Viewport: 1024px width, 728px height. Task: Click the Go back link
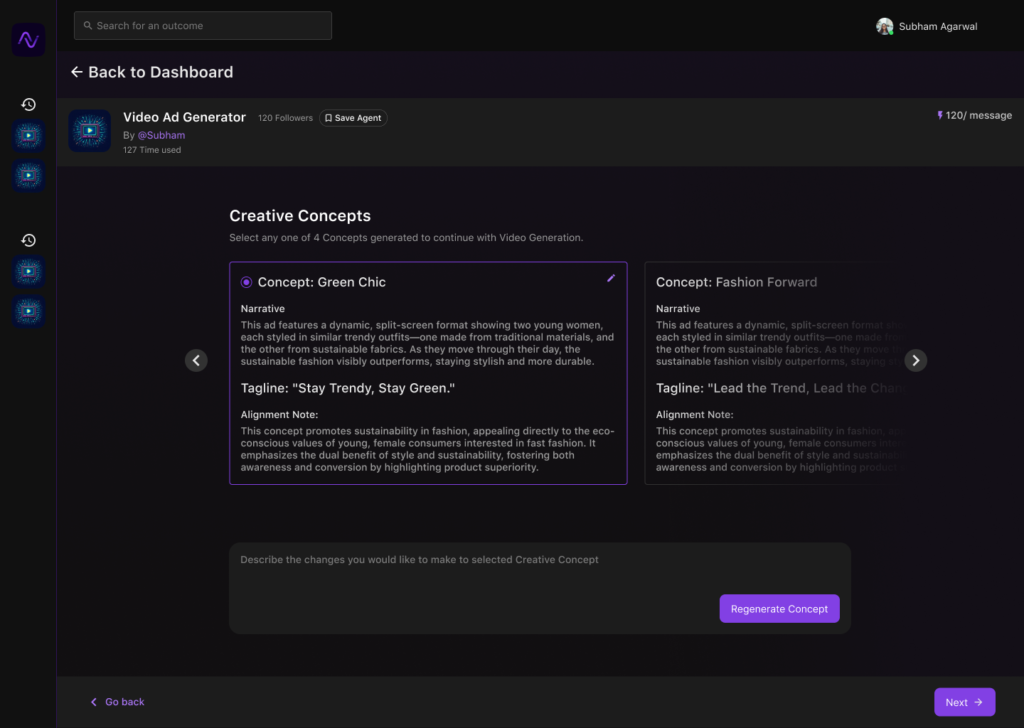118,702
